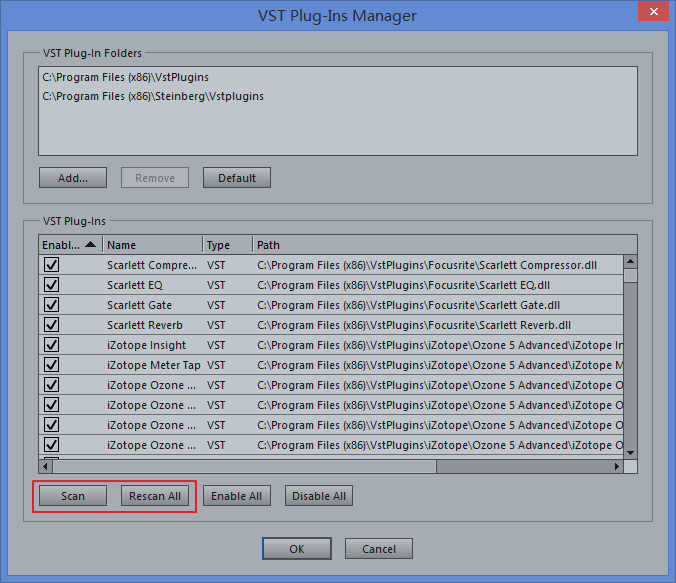Screen dimensions: 676x583
Task: Sort the list by Name column
Action: pyautogui.click(x=150, y=245)
